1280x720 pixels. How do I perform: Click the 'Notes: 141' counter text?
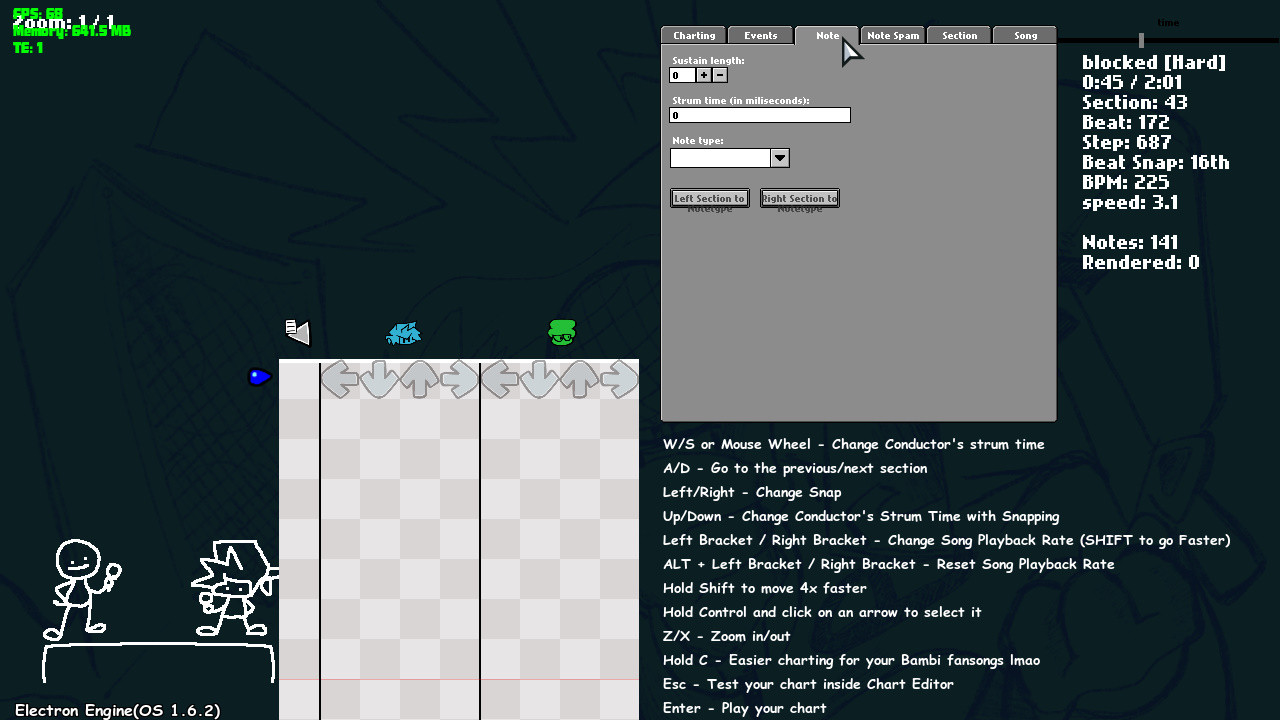[x=1130, y=242]
